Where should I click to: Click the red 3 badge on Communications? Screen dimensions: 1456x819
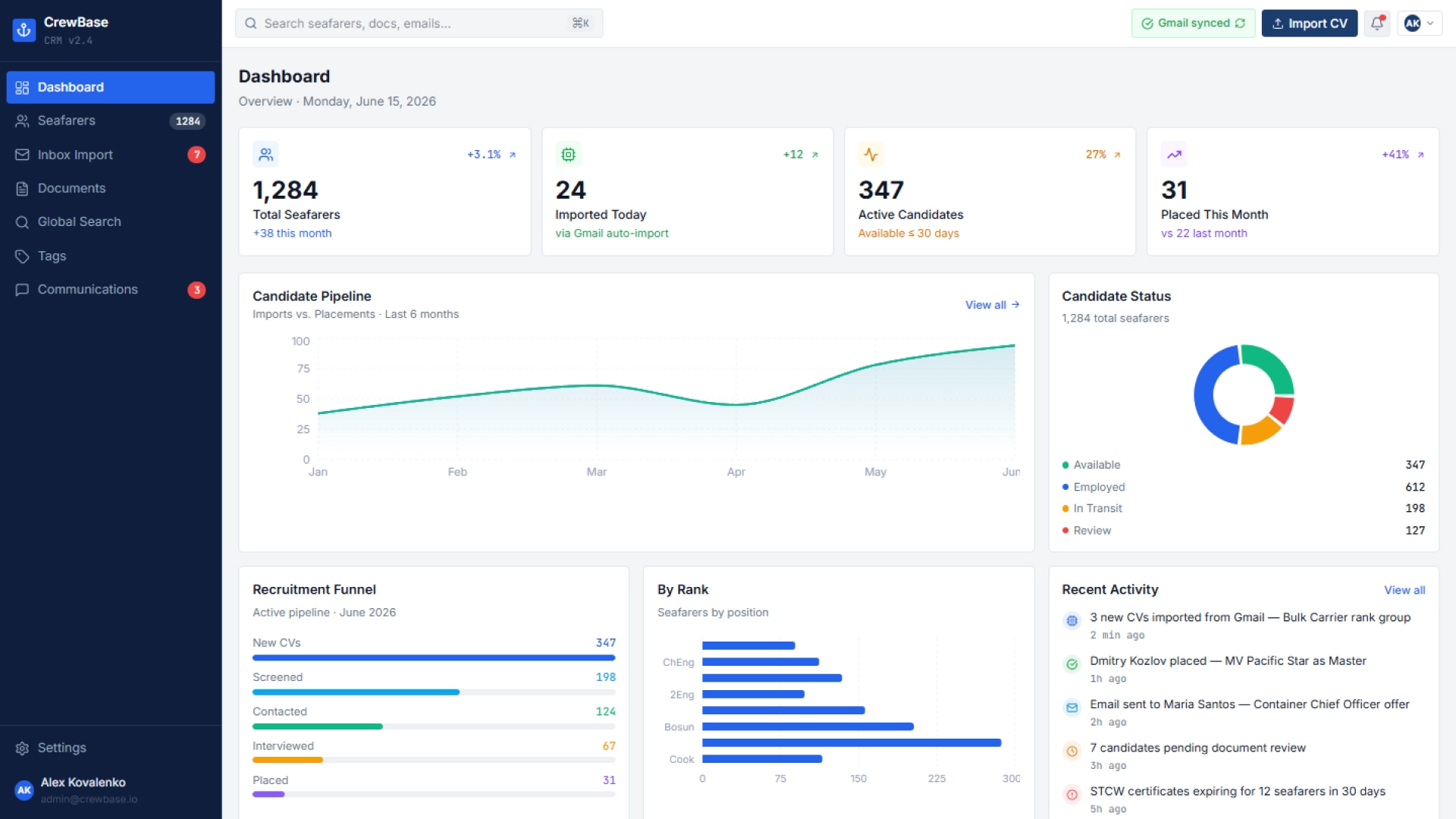click(x=196, y=290)
